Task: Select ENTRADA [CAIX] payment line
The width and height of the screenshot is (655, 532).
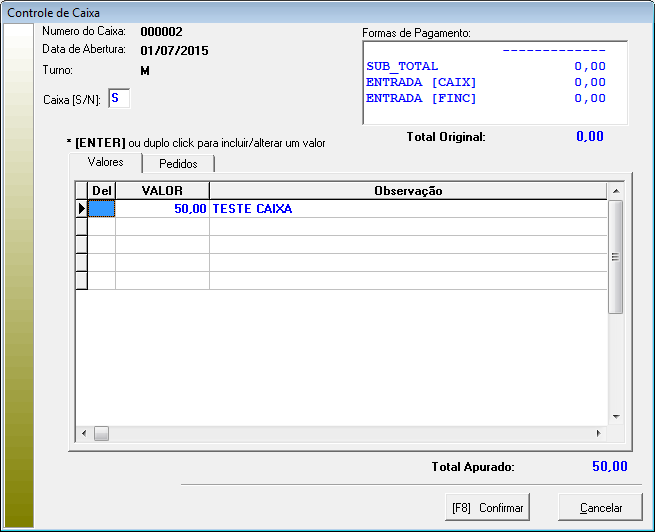Action: [486, 82]
